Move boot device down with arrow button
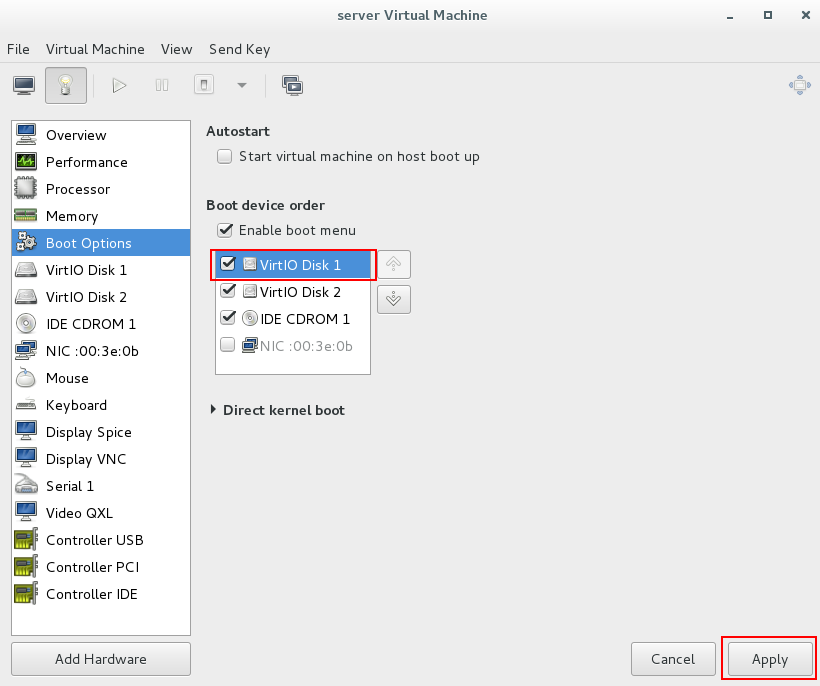This screenshot has width=820, height=686. 394,300
